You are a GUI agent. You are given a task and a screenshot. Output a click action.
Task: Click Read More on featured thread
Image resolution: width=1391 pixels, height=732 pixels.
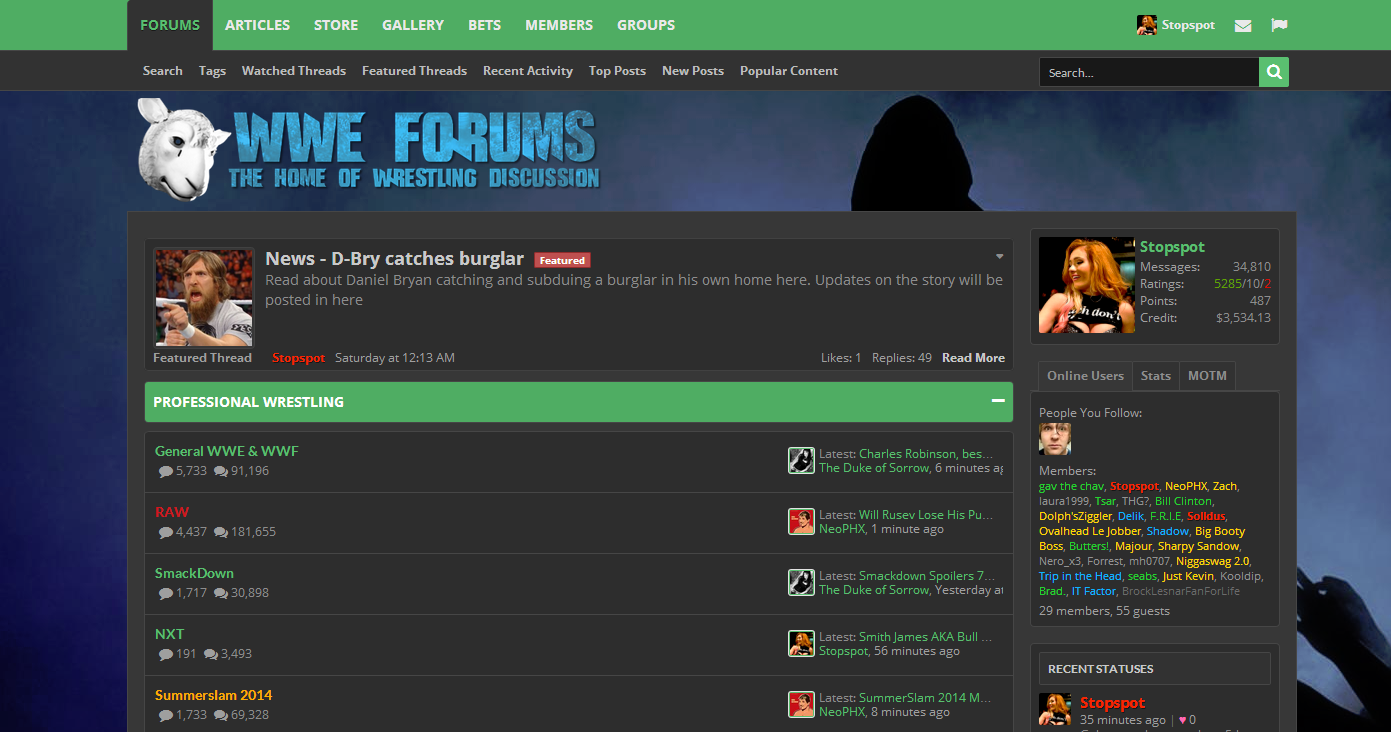pos(973,358)
